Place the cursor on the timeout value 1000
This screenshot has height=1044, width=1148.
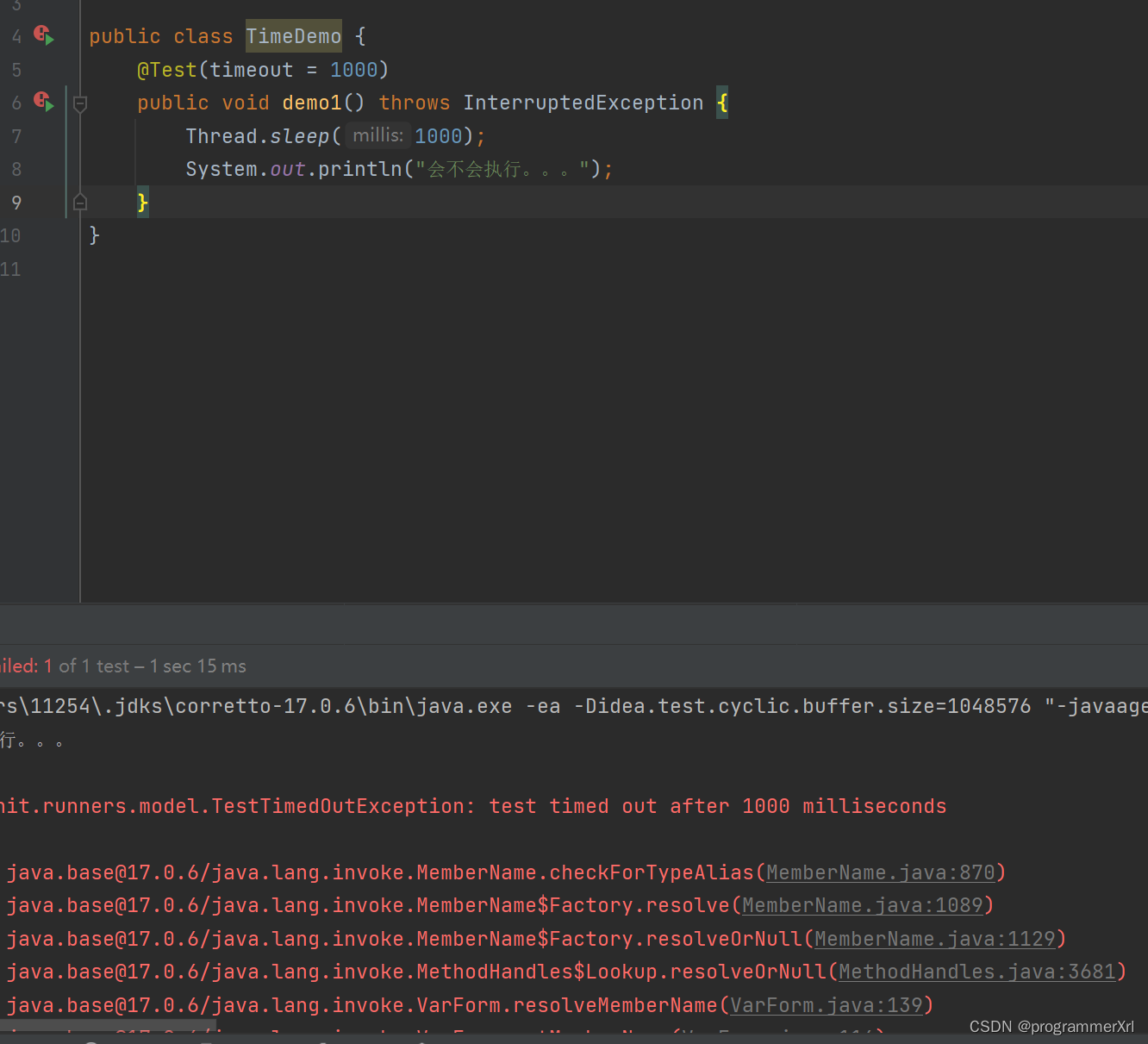pyautogui.click(x=354, y=70)
